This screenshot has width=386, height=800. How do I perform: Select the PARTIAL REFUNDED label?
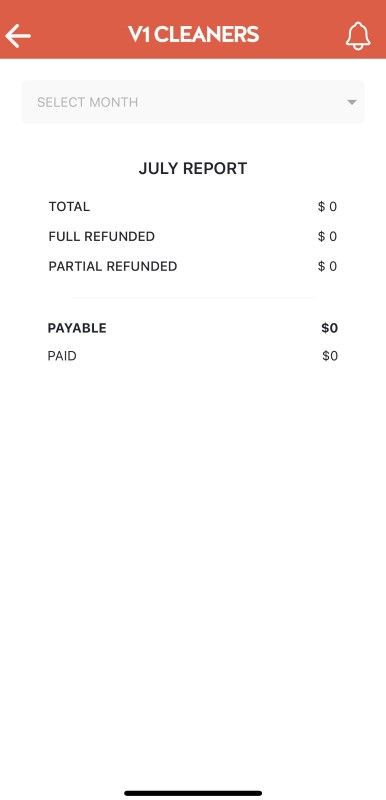coord(113,266)
